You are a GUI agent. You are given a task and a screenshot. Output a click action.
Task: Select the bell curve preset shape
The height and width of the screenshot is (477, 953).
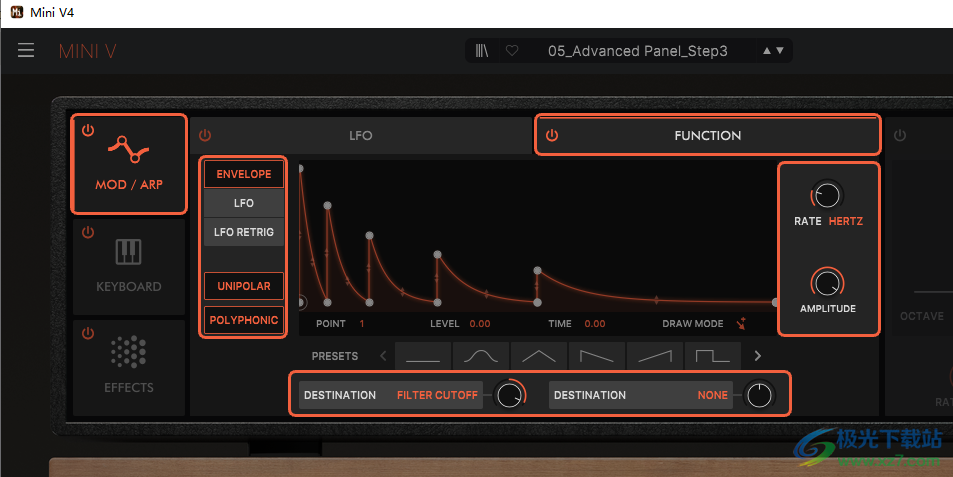coord(481,356)
